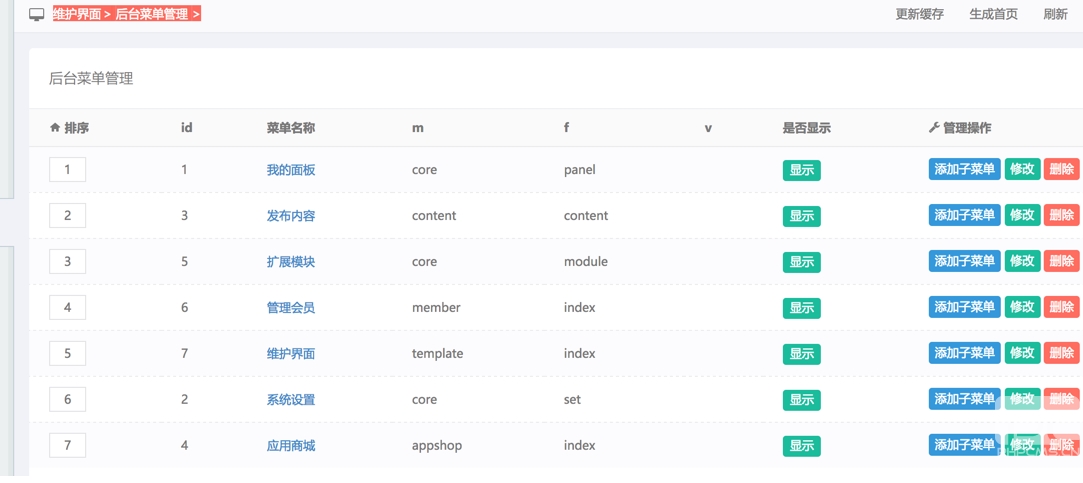Image resolution: width=1083 pixels, height=483 pixels.
Task: Click the sort order field containing 1
Action: [x=67, y=170]
